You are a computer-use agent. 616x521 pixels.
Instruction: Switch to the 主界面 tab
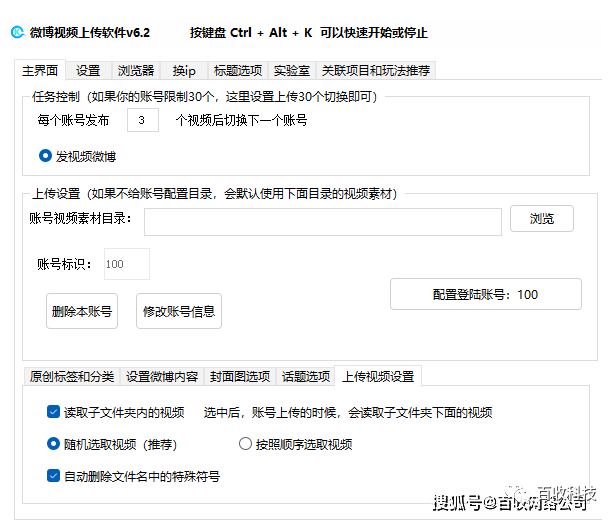click(x=40, y=70)
